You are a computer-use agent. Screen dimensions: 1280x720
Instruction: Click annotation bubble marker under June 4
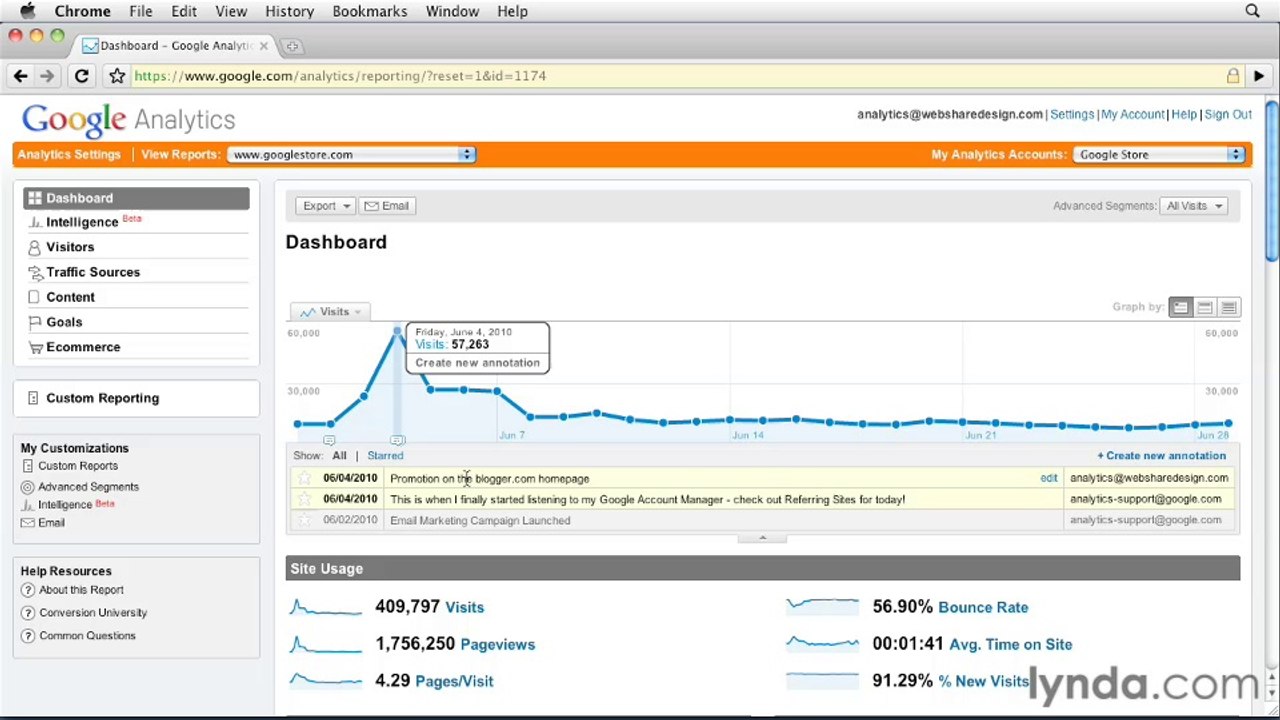click(397, 440)
